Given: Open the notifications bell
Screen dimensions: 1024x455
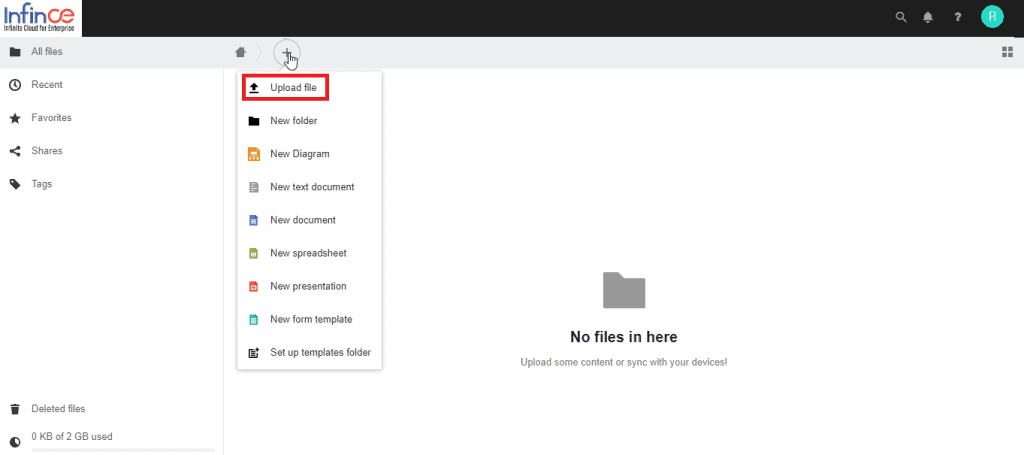Looking at the screenshot, I should click(x=928, y=17).
